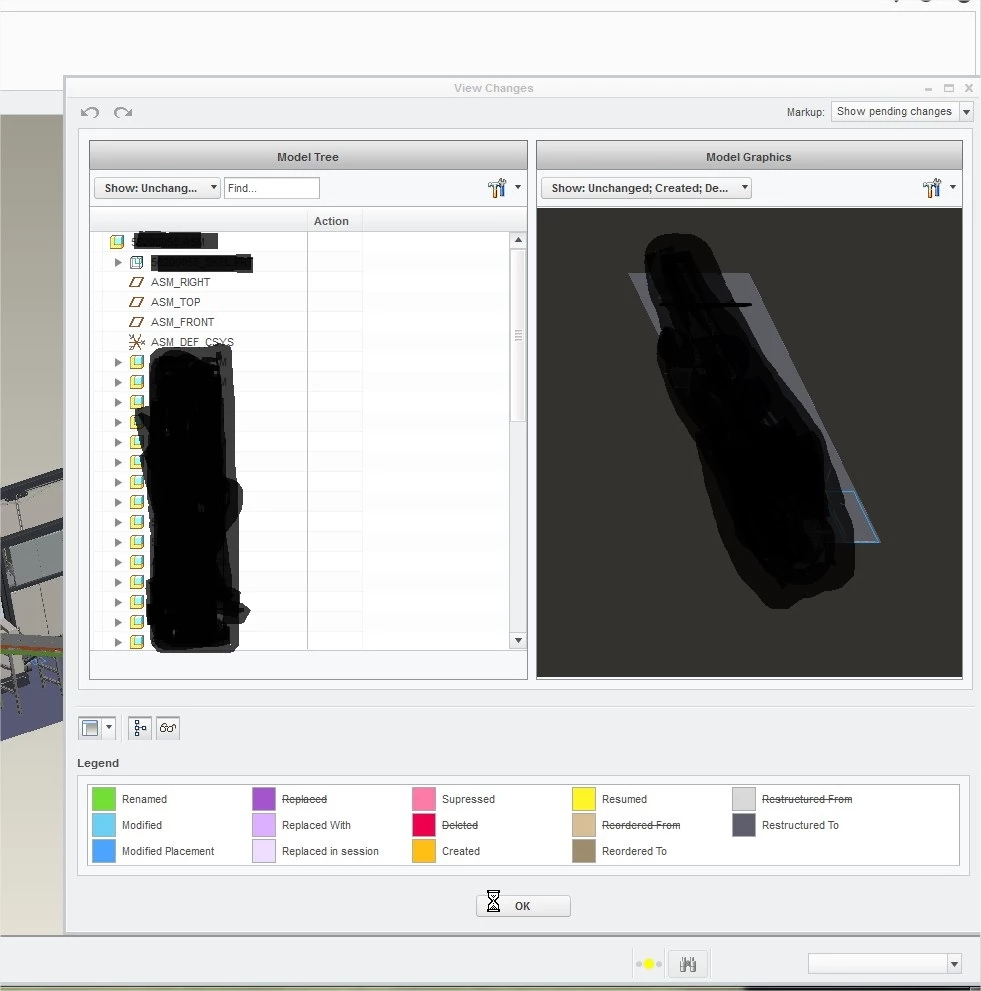Screen dimensions: 981x991
Task: Click the red Deleted swatch
Action: (423, 825)
